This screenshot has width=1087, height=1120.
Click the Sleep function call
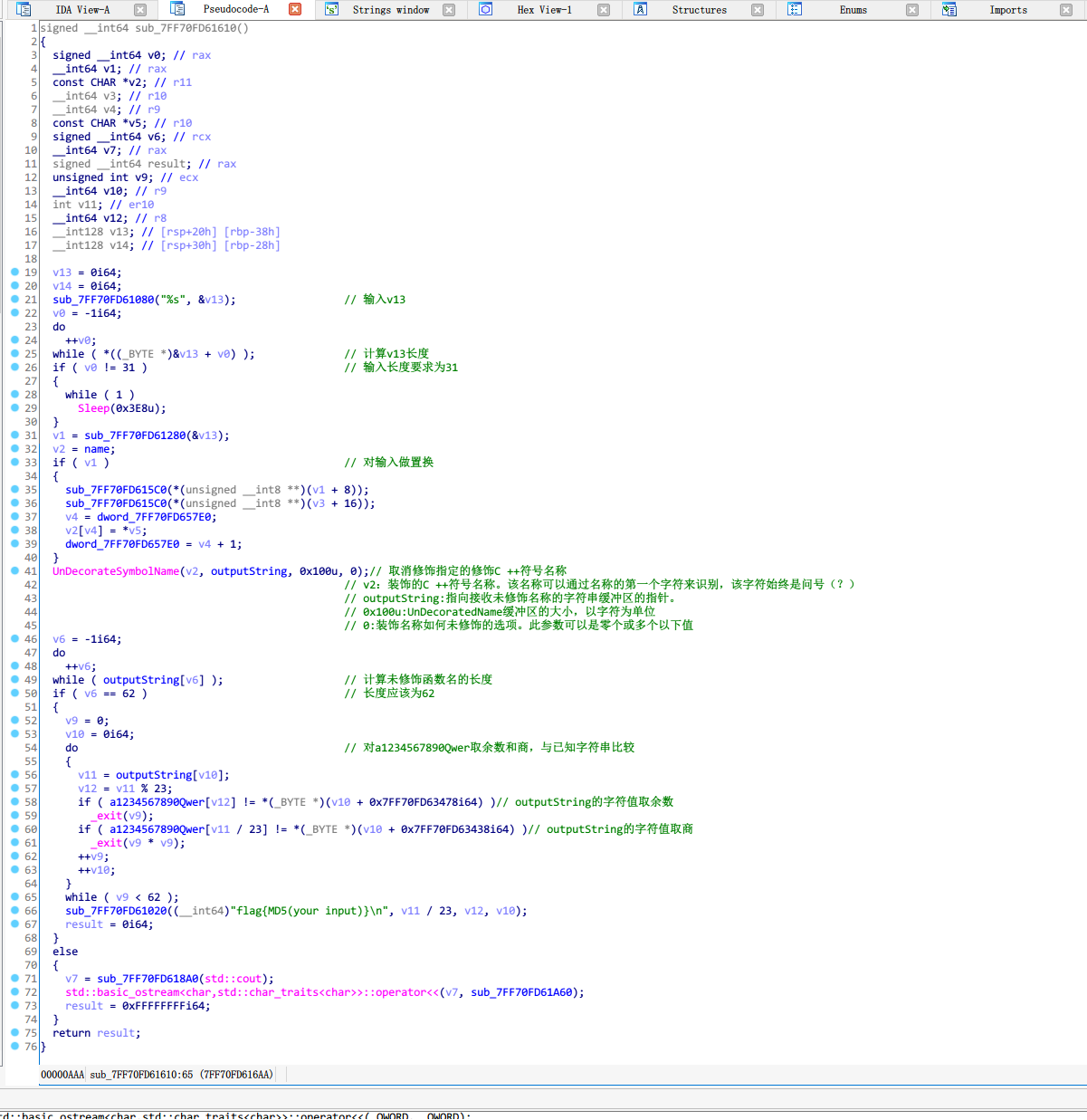(93, 408)
